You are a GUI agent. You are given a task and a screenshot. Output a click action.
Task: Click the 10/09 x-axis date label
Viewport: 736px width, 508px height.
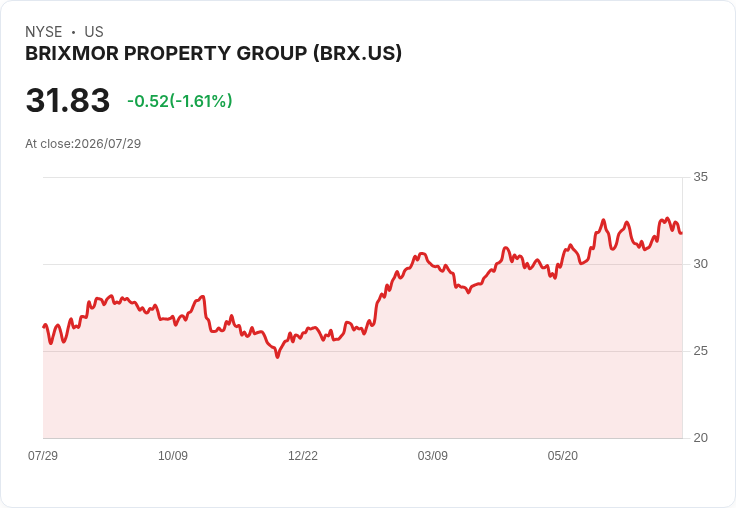click(173, 455)
